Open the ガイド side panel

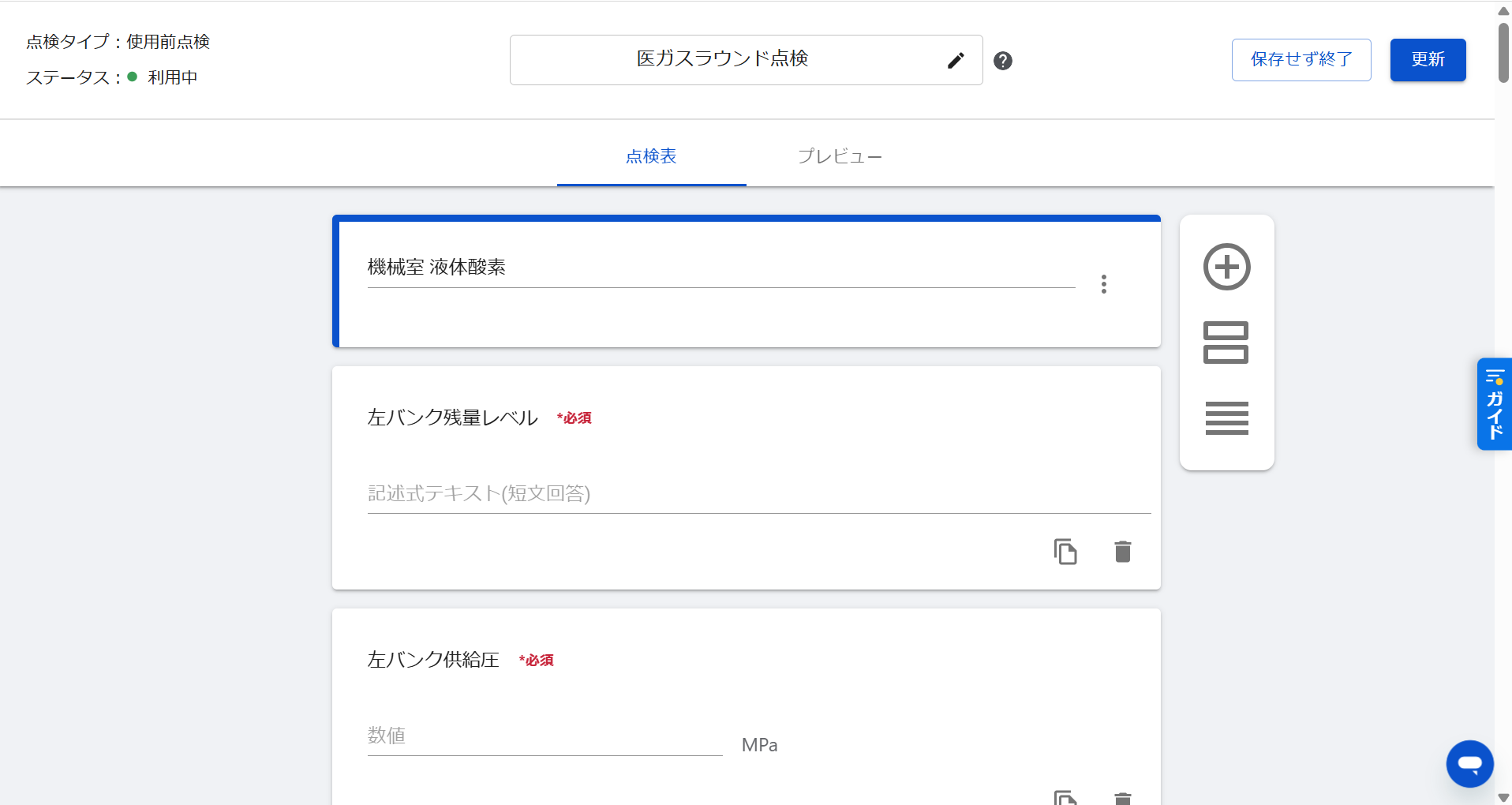click(1494, 404)
